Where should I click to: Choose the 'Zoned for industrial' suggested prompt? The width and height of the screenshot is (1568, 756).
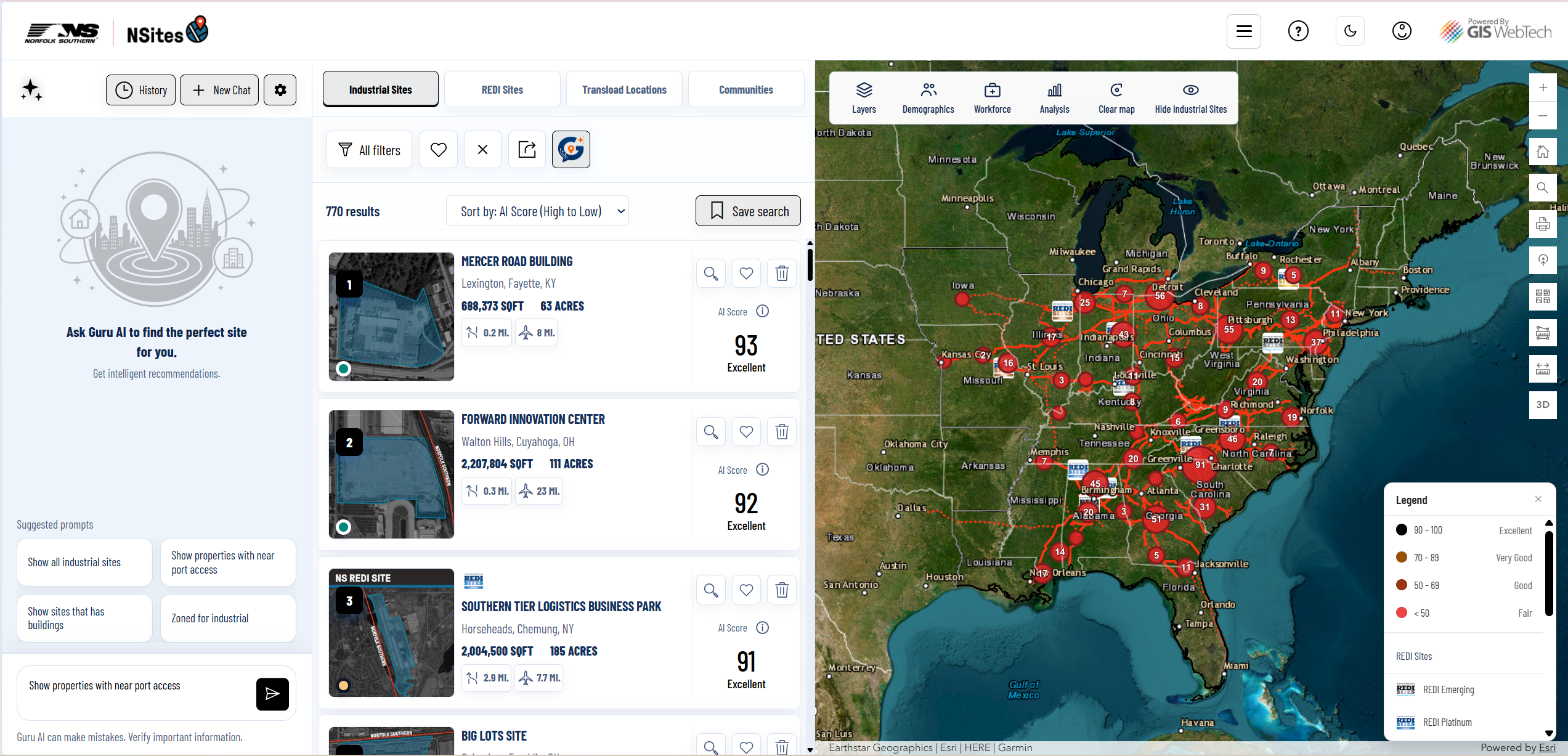pyautogui.click(x=228, y=618)
